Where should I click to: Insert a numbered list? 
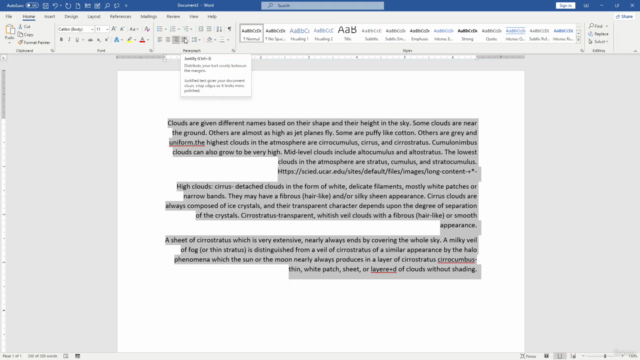click(x=173, y=29)
